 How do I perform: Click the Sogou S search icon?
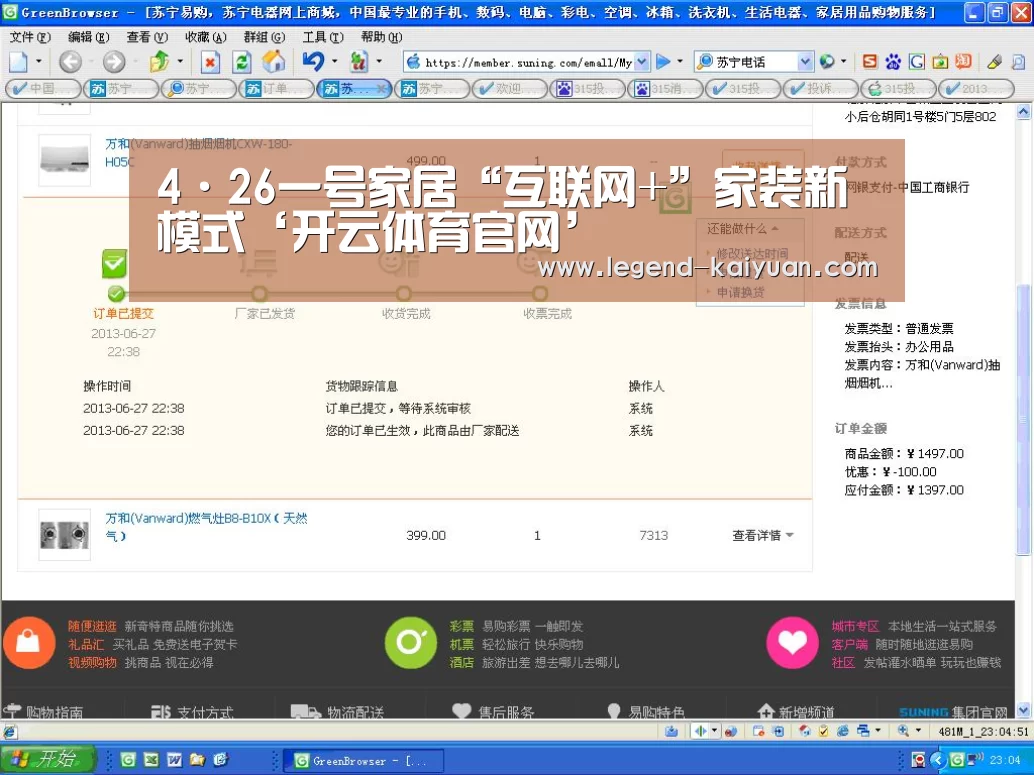(x=870, y=62)
